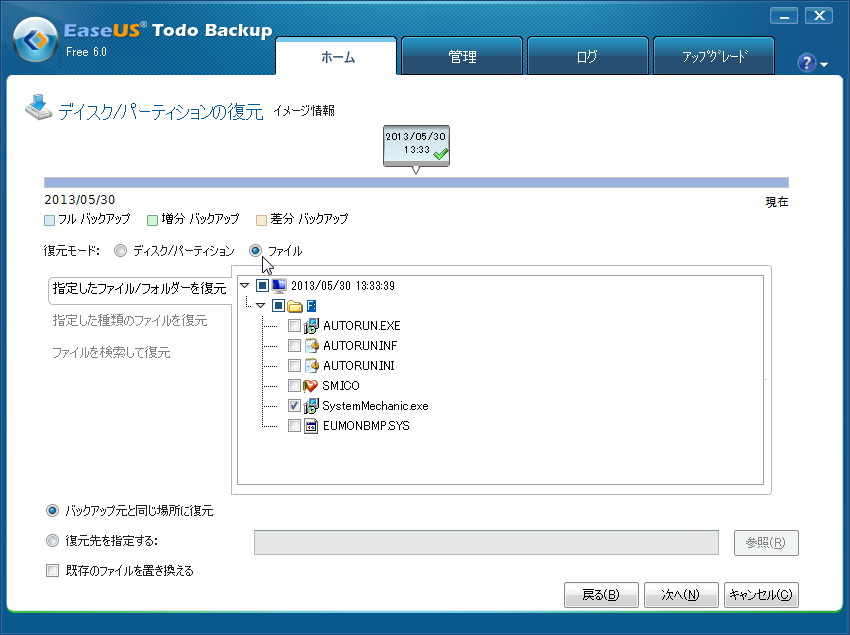The height and width of the screenshot is (635, 850).
Task: Click the restore destination path input field
Action: [486, 542]
